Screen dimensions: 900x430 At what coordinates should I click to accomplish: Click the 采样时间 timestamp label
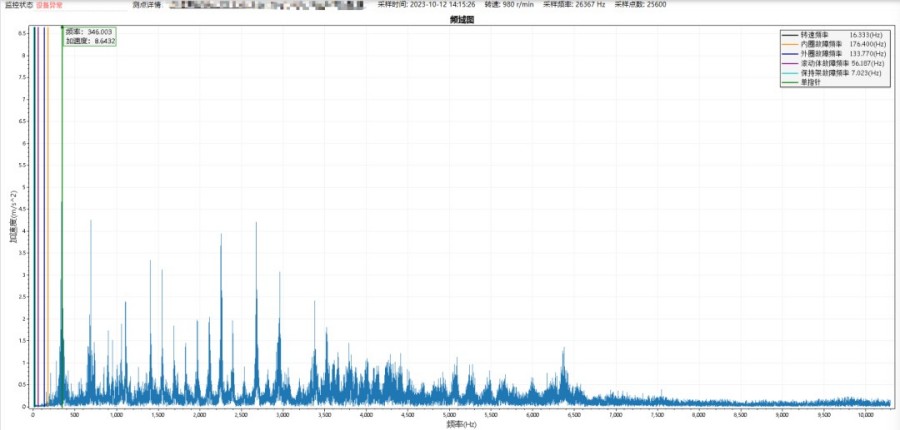(426, 5)
